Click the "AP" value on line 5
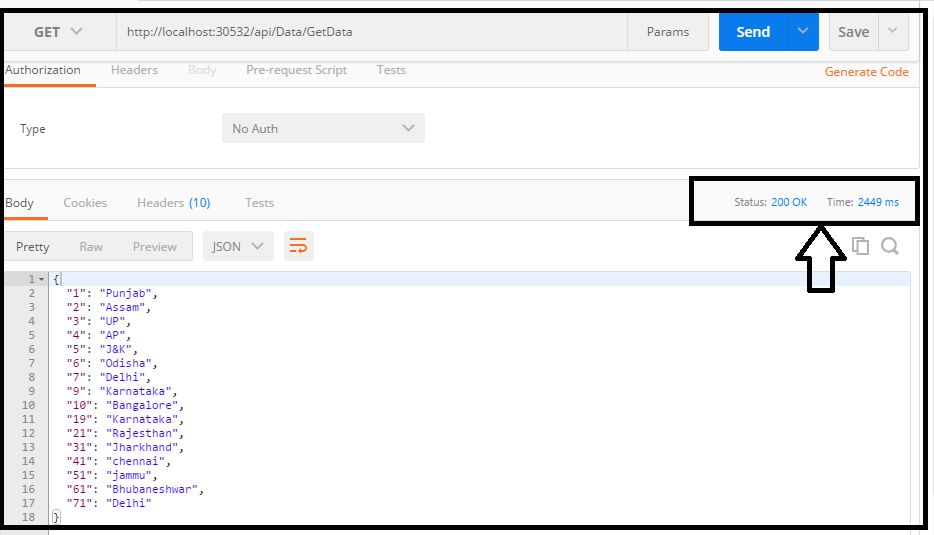Screen dimensions: 934x535 click(x=112, y=335)
